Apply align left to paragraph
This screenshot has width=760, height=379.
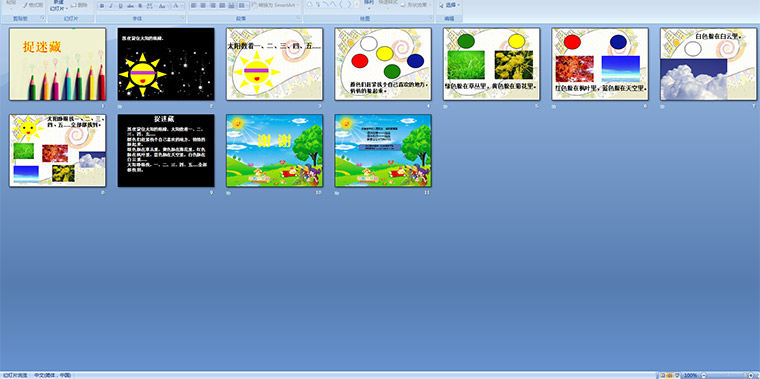coord(193,5)
